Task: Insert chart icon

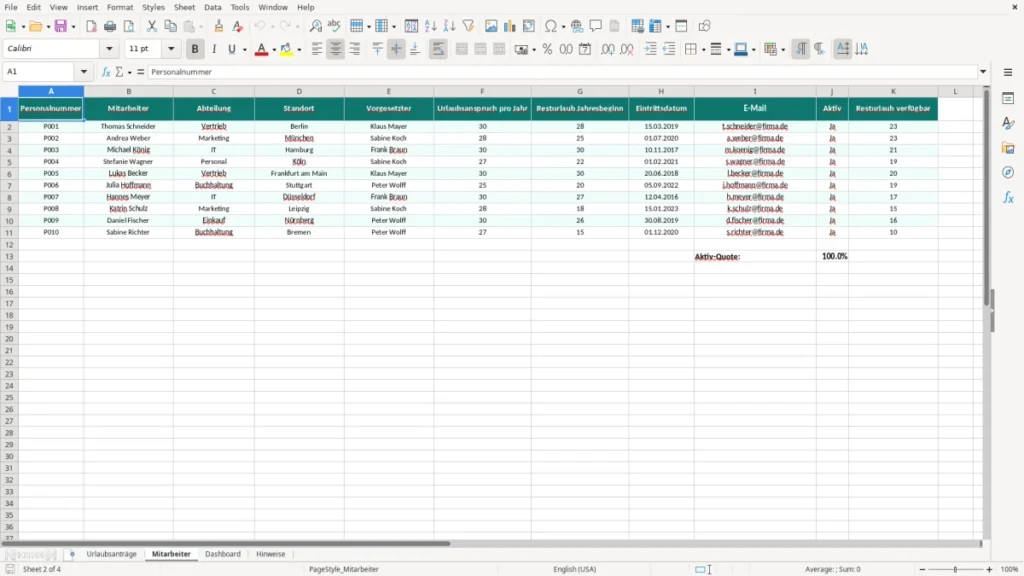Action: [x=510, y=26]
